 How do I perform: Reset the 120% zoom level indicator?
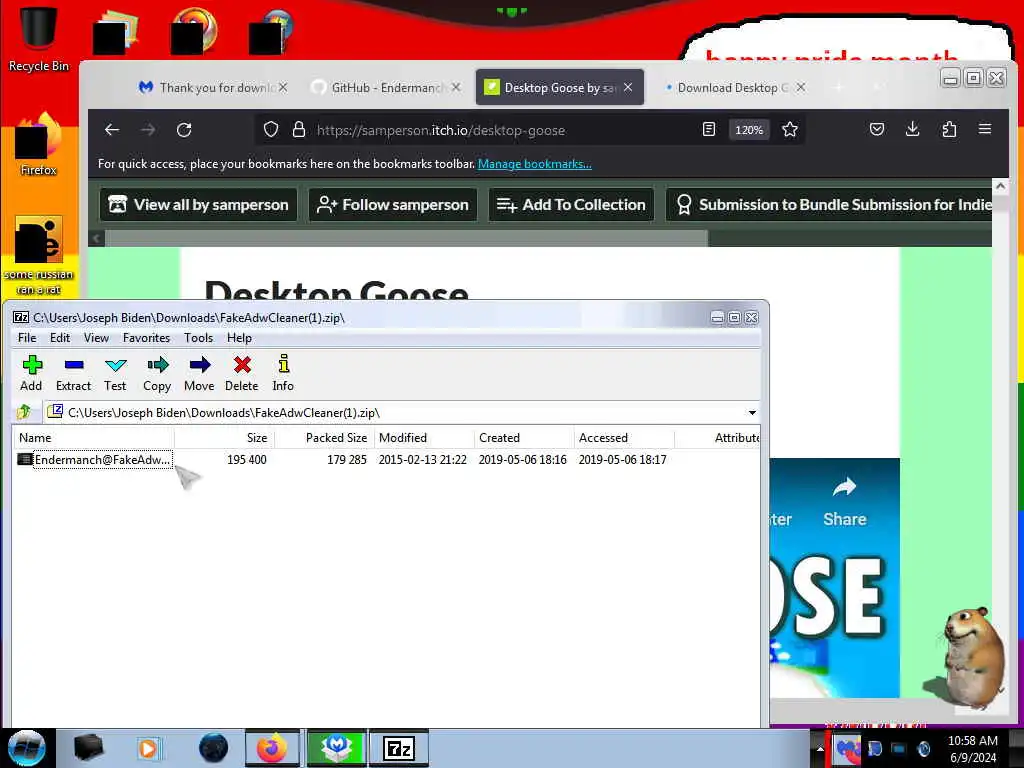748,130
